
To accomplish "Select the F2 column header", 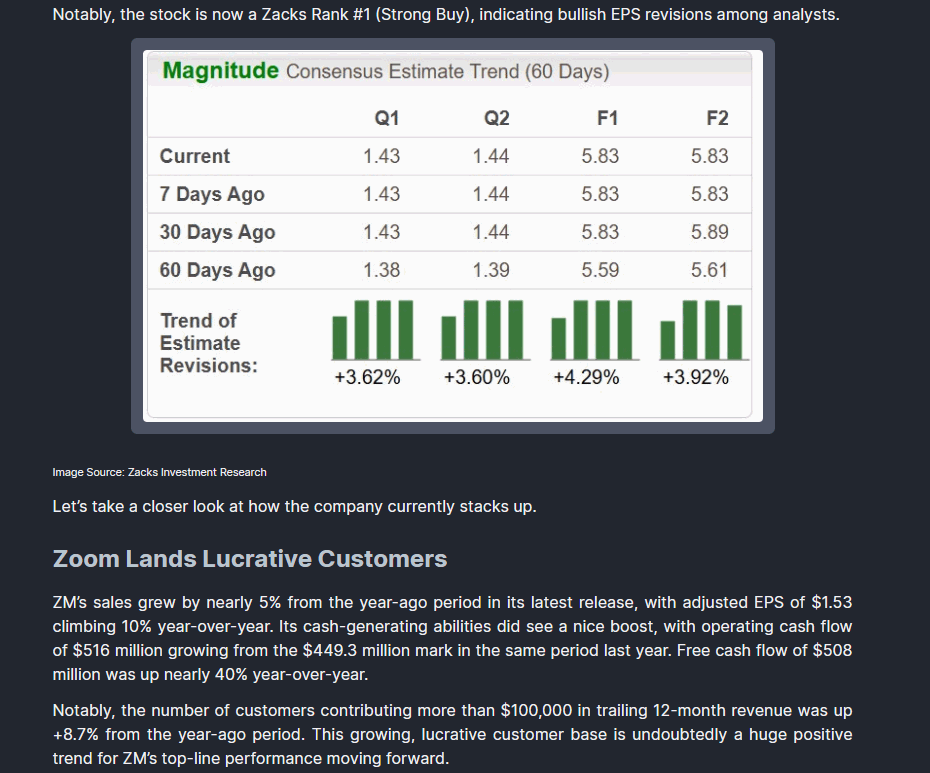I will point(716,118).
